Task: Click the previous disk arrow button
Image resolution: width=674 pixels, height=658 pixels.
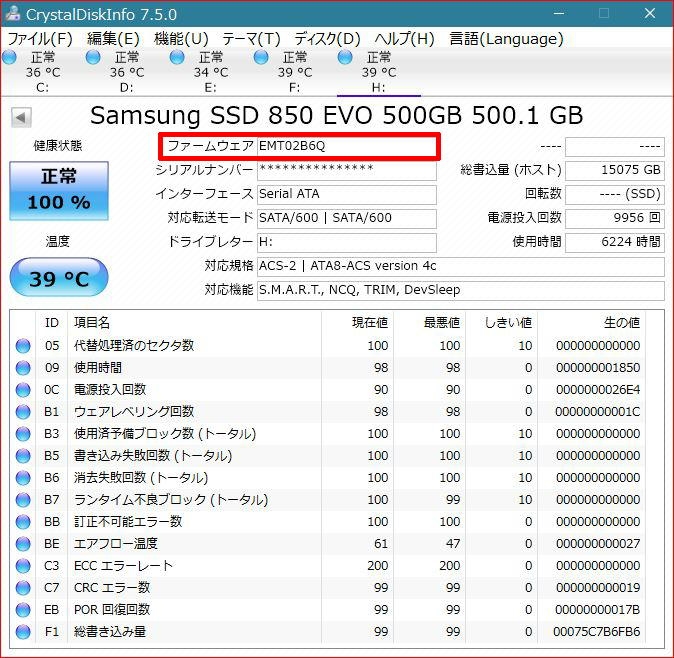Action: pos(21,117)
